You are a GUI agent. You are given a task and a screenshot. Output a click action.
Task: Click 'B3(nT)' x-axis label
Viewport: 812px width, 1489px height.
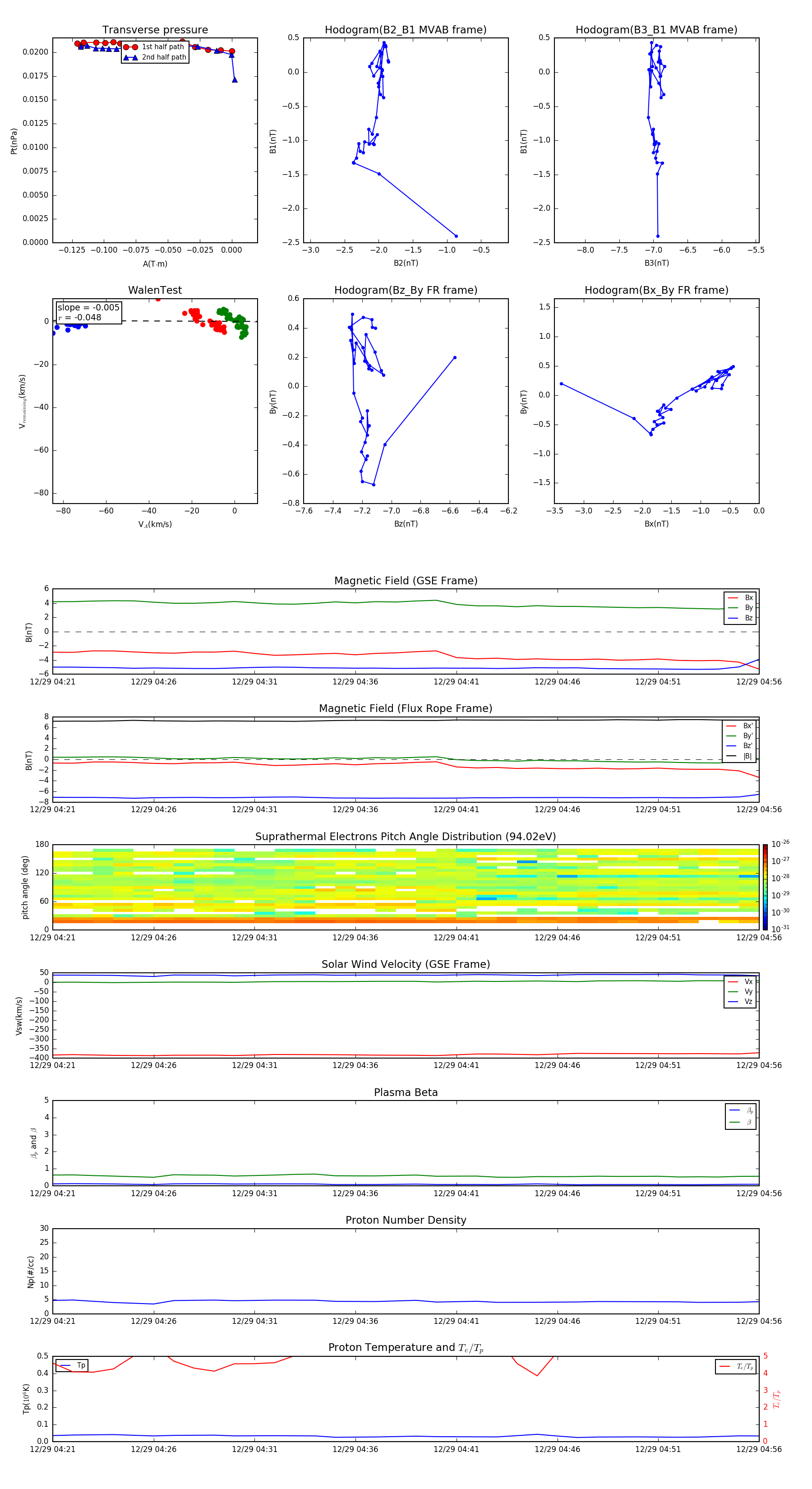tap(656, 263)
